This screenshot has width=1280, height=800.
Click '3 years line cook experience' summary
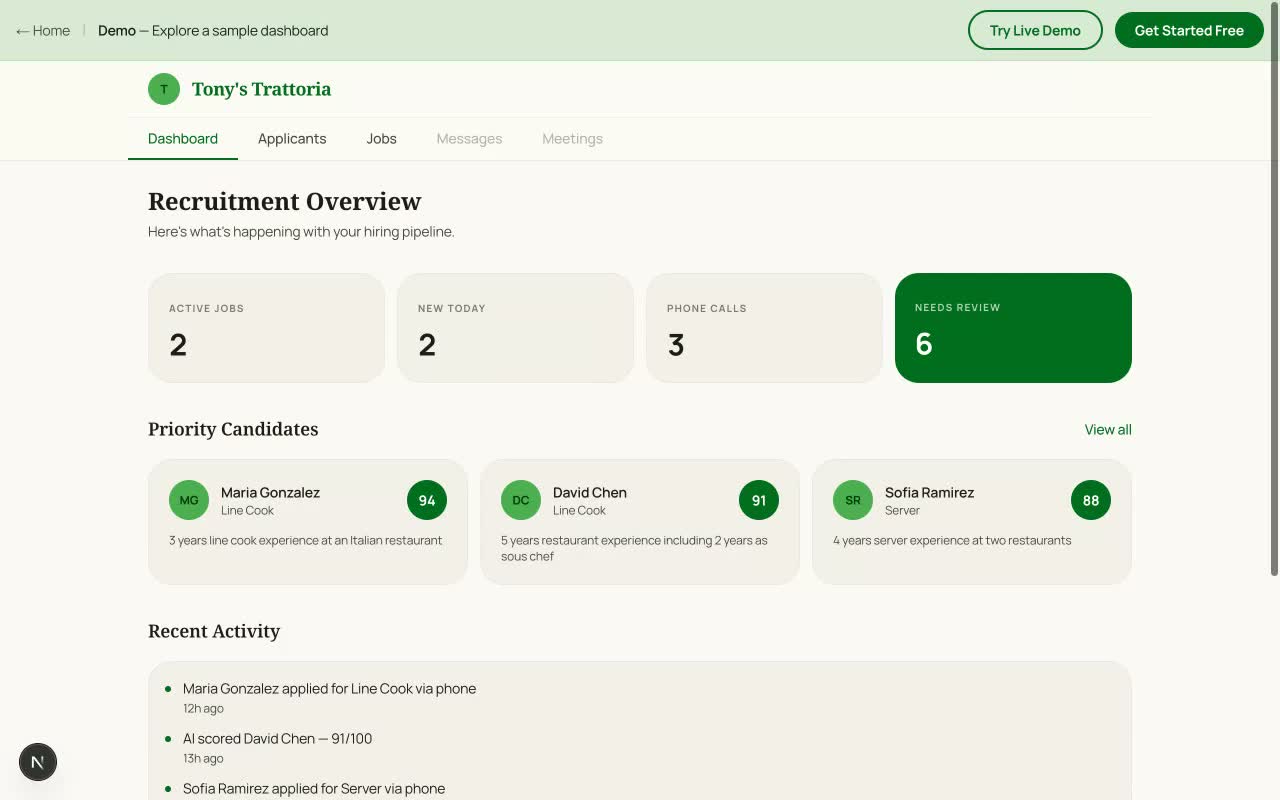[305, 541]
